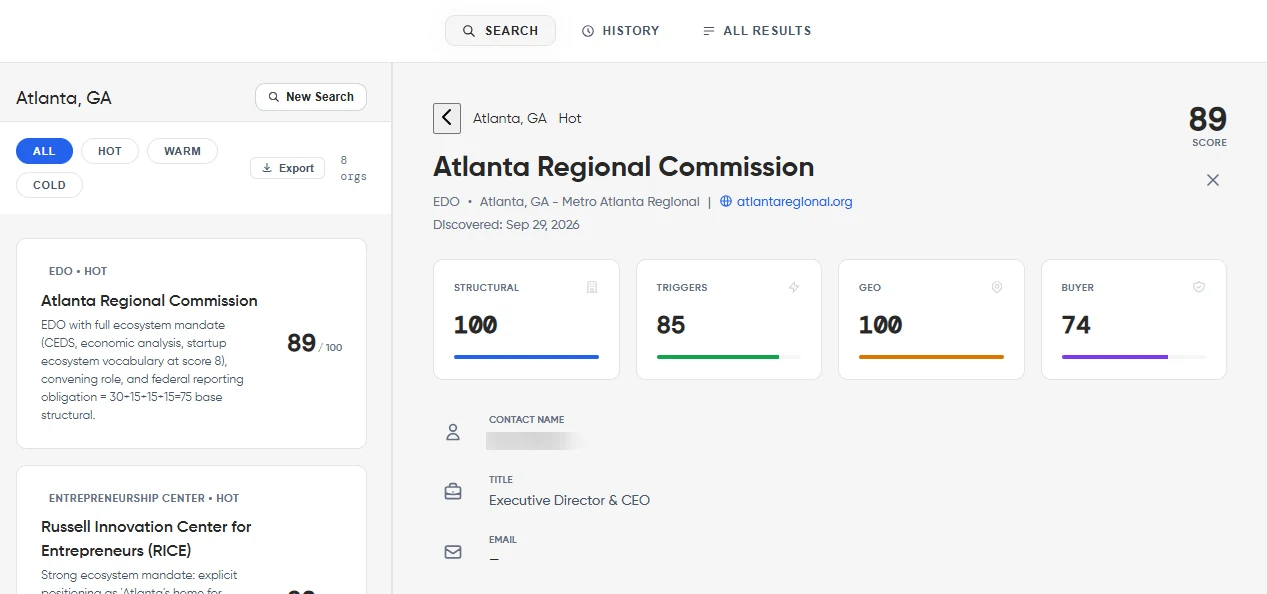This screenshot has width=1267, height=594.
Task: Click the building icon on Structural card
Action: click(x=592, y=287)
